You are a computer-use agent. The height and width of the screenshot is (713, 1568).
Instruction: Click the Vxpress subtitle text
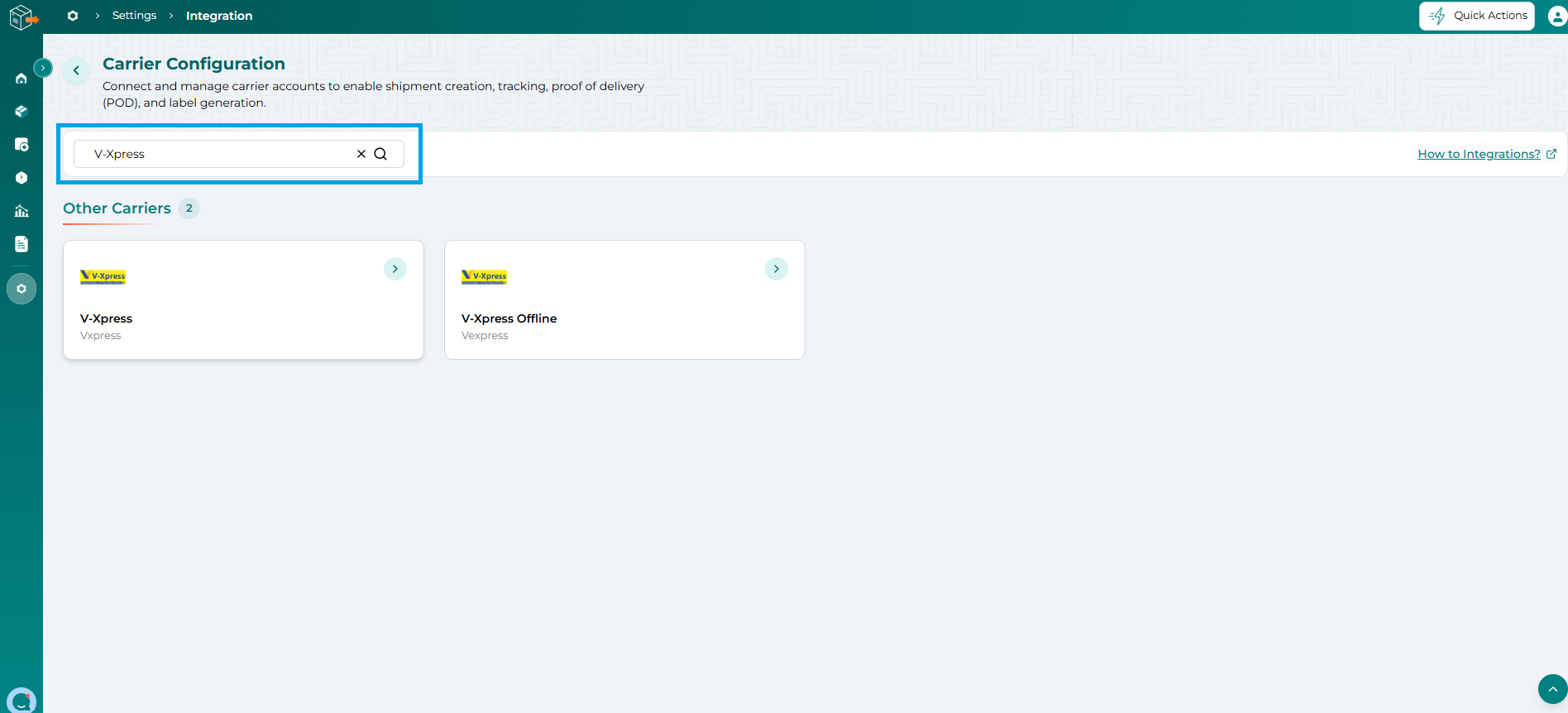tap(101, 336)
